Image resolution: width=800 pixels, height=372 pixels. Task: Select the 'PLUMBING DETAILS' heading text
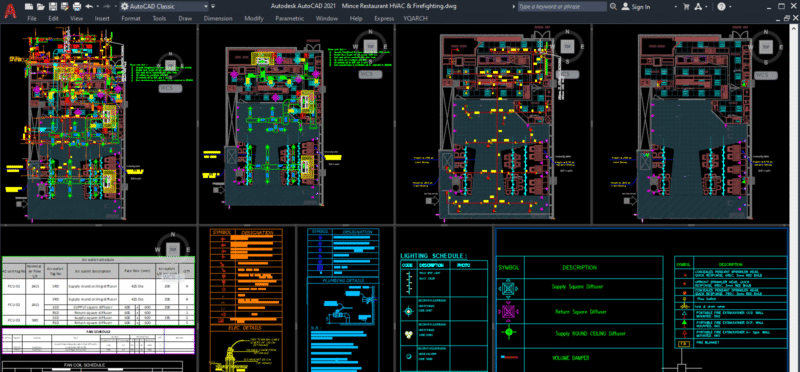coord(343,280)
